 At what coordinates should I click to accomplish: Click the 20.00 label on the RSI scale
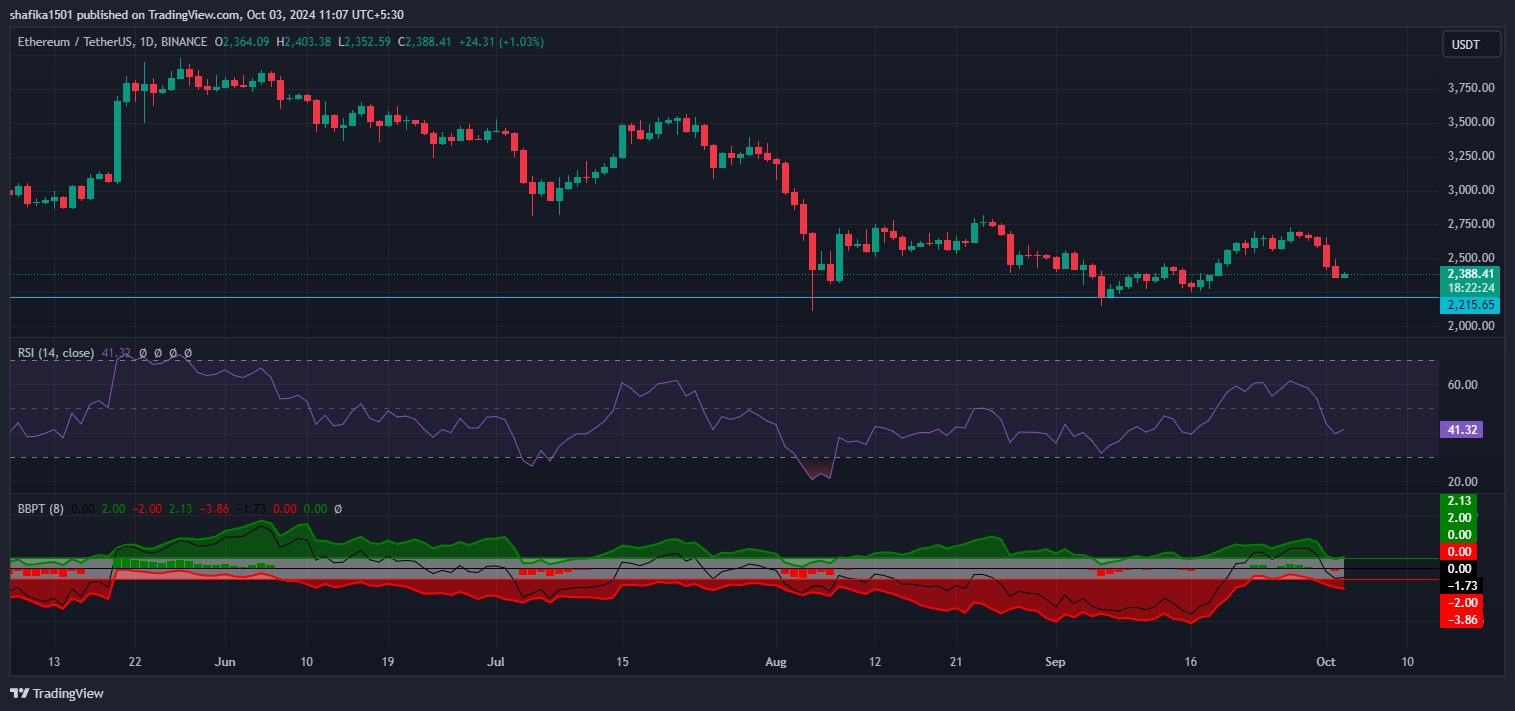1462,482
